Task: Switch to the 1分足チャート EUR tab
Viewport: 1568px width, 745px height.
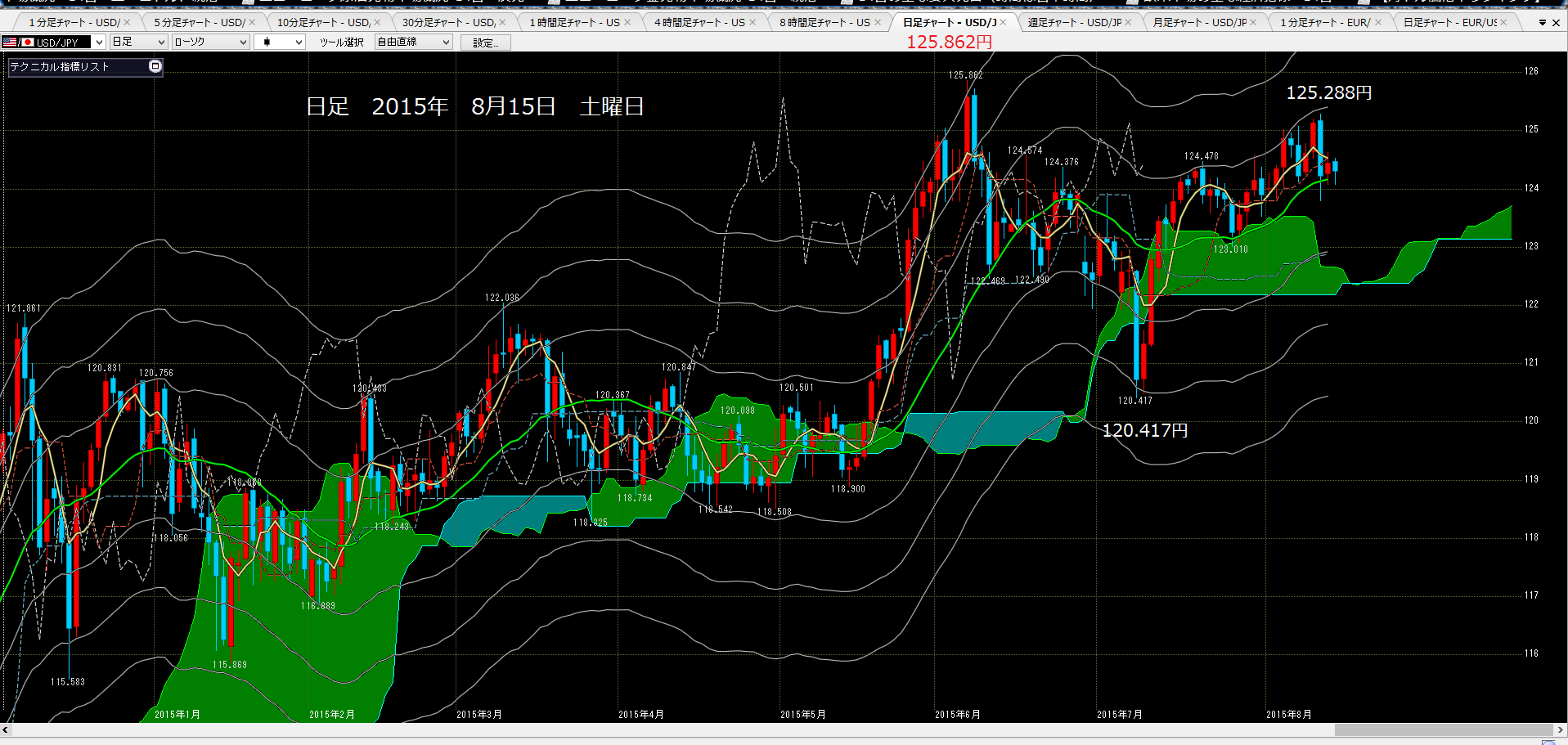Action: 1325,22
